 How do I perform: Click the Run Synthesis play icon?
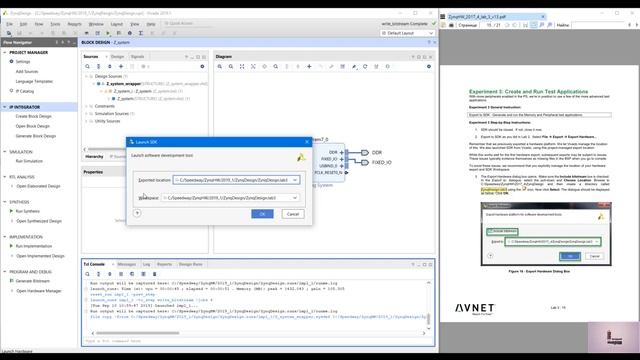click(x=11, y=211)
